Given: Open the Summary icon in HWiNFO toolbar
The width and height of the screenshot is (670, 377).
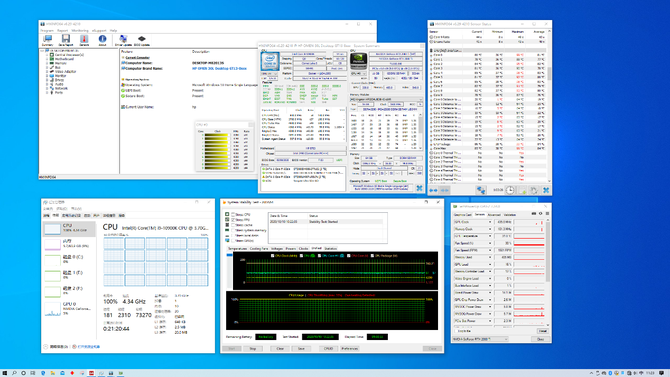Looking at the screenshot, I should [47, 40].
